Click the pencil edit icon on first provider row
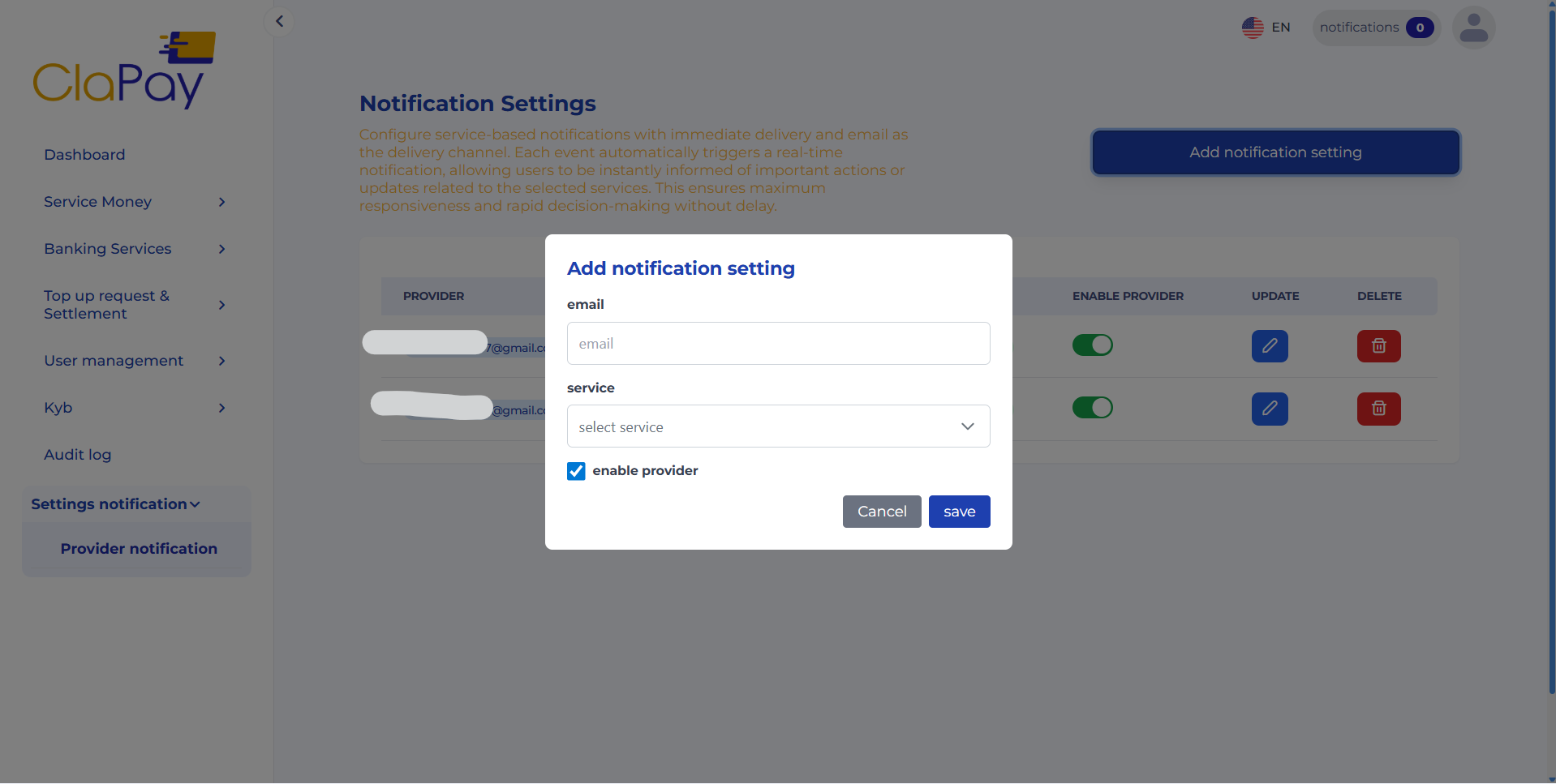Screen dimensions: 1556x784 (1269, 345)
